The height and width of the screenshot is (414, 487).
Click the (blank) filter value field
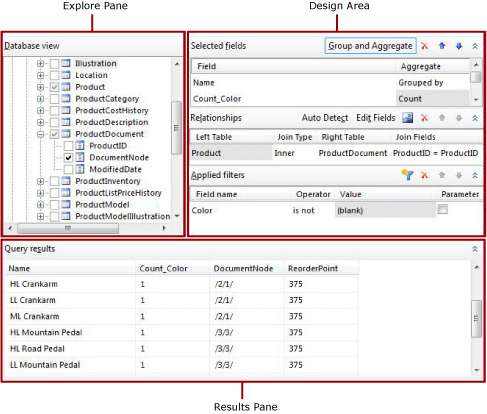coord(385,210)
